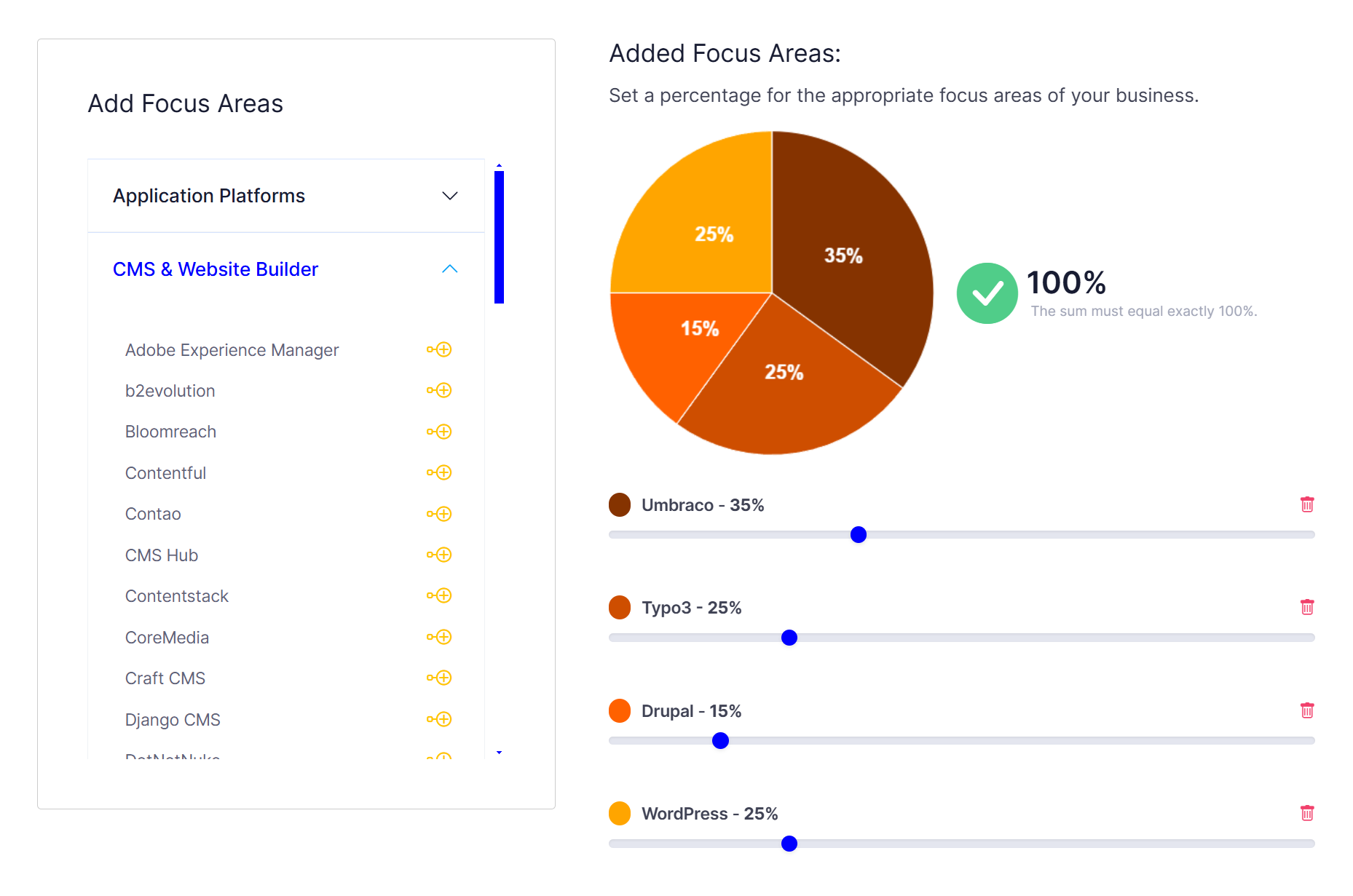Click the WordPress yellow color dot
This screenshot has width=1353, height=896.
point(620,813)
